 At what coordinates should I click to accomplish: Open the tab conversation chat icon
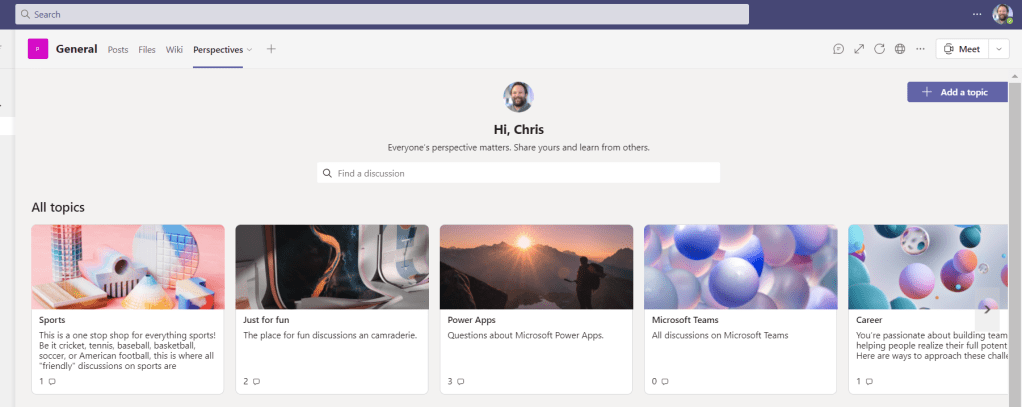838,49
